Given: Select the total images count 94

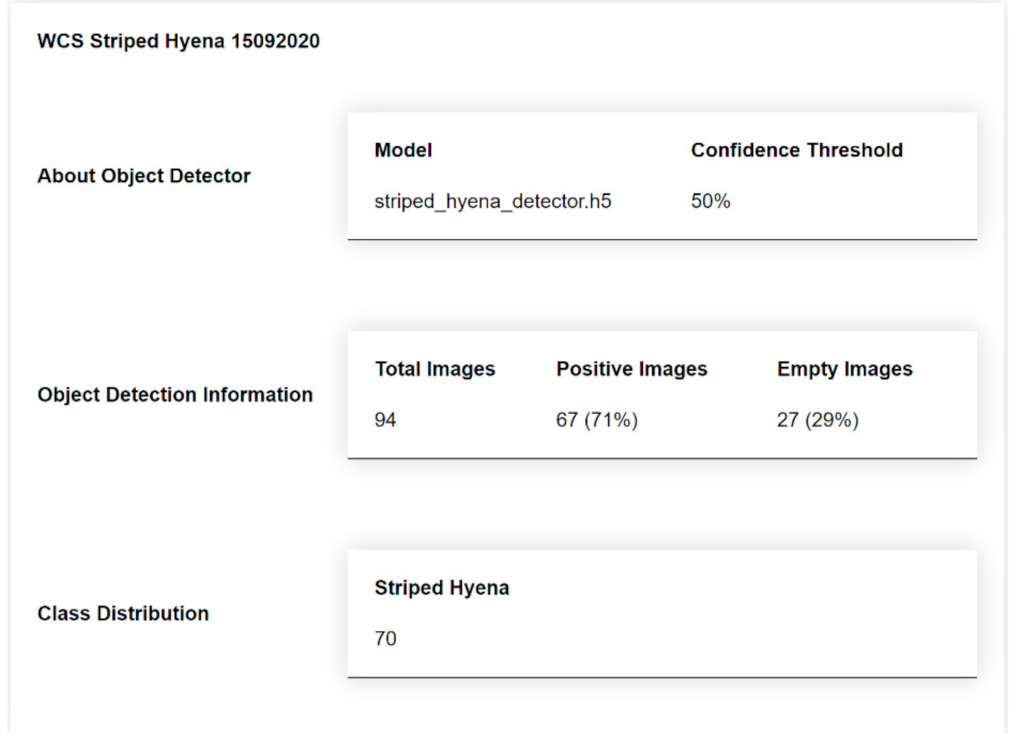Looking at the screenshot, I should pyautogui.click(x=385, y=420).
